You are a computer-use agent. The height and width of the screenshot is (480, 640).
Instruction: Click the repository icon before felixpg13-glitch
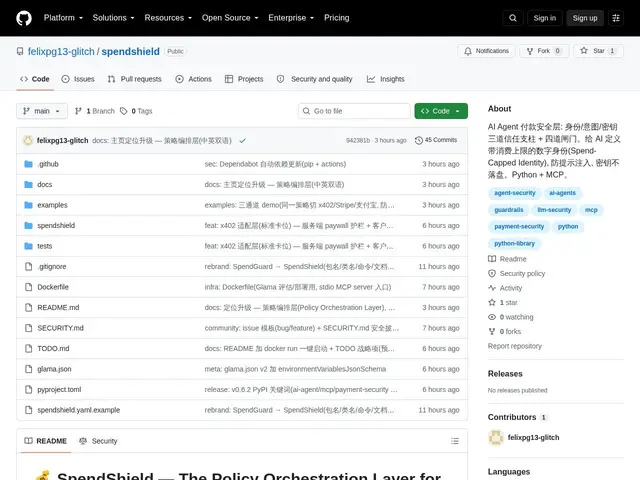(x=20, y=51)
